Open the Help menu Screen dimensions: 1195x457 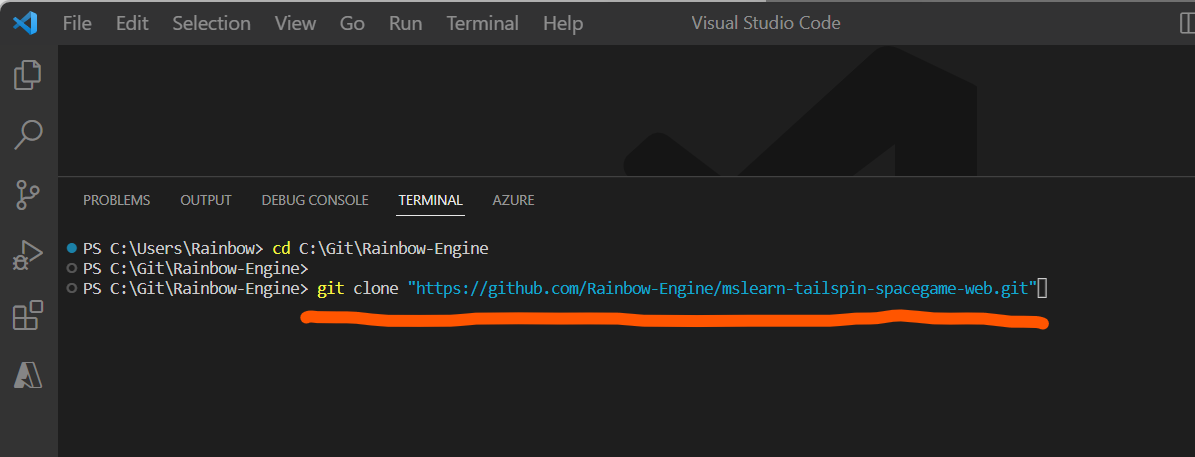click(x=563, y=24)
